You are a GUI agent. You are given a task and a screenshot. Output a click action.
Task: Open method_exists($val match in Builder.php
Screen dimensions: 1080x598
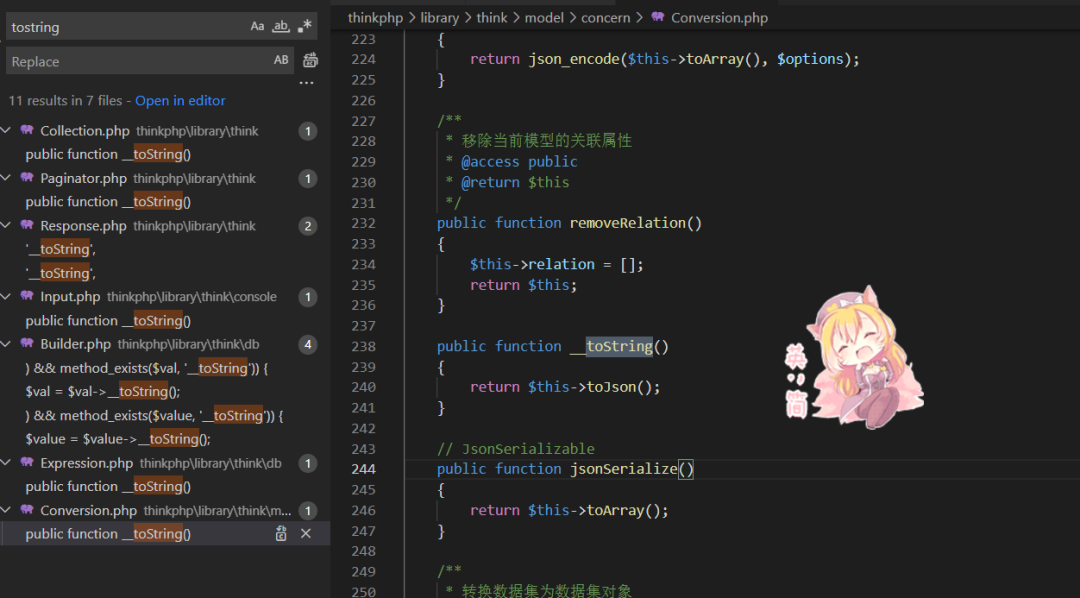(147, 368)
